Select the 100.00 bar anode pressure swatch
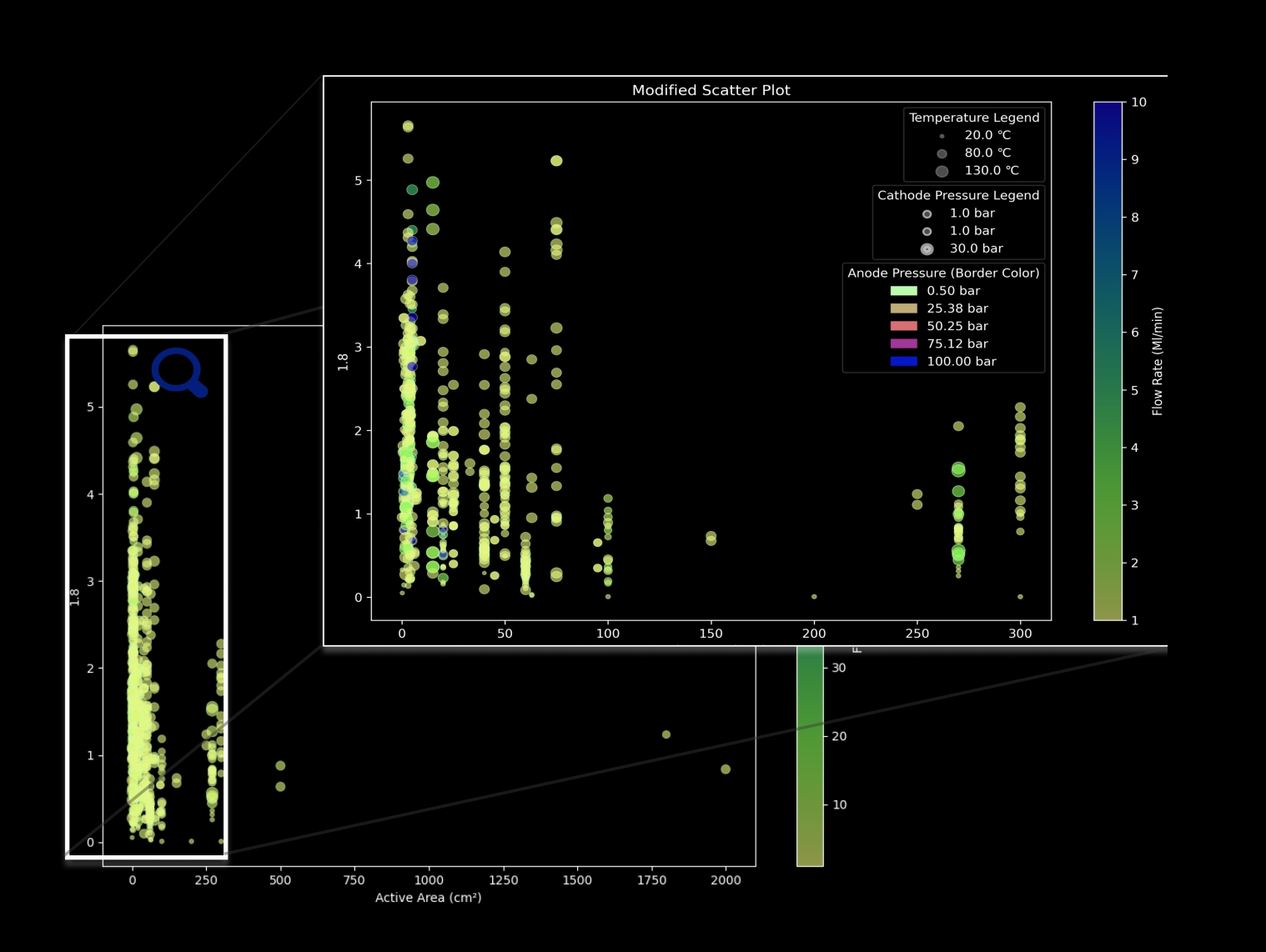This screenshot has height=952, width=1266. (903, 361)
